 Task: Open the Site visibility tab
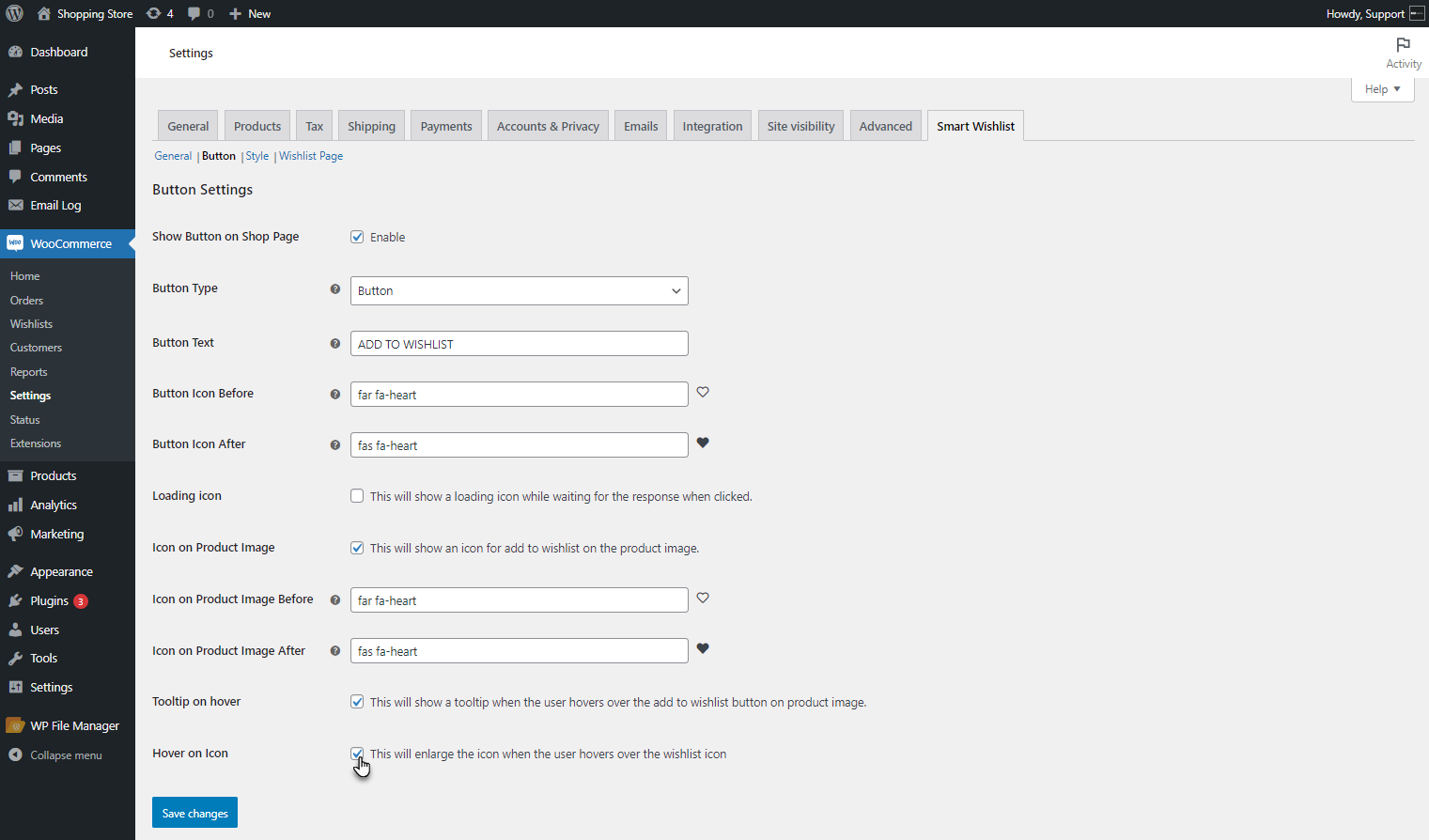(800, 126)
